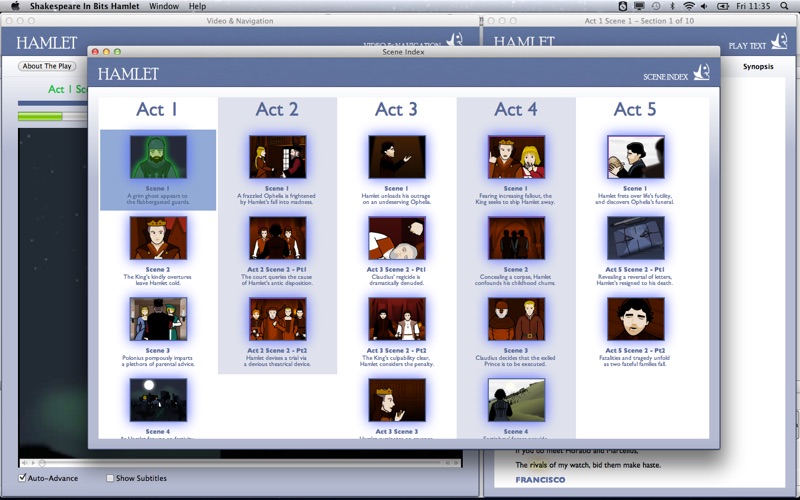The width and height of the screenshot is (800, 500).
Task: Click Shakespeare logo in Scene Index header
Action: click(701, 72)
